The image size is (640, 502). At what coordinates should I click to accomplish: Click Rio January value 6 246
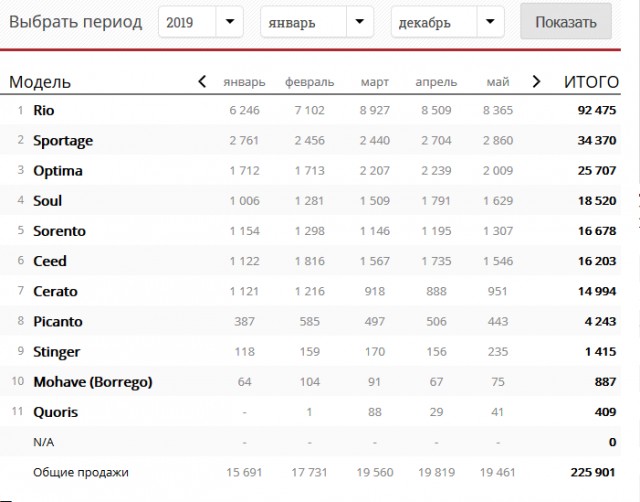pos(244,110)
